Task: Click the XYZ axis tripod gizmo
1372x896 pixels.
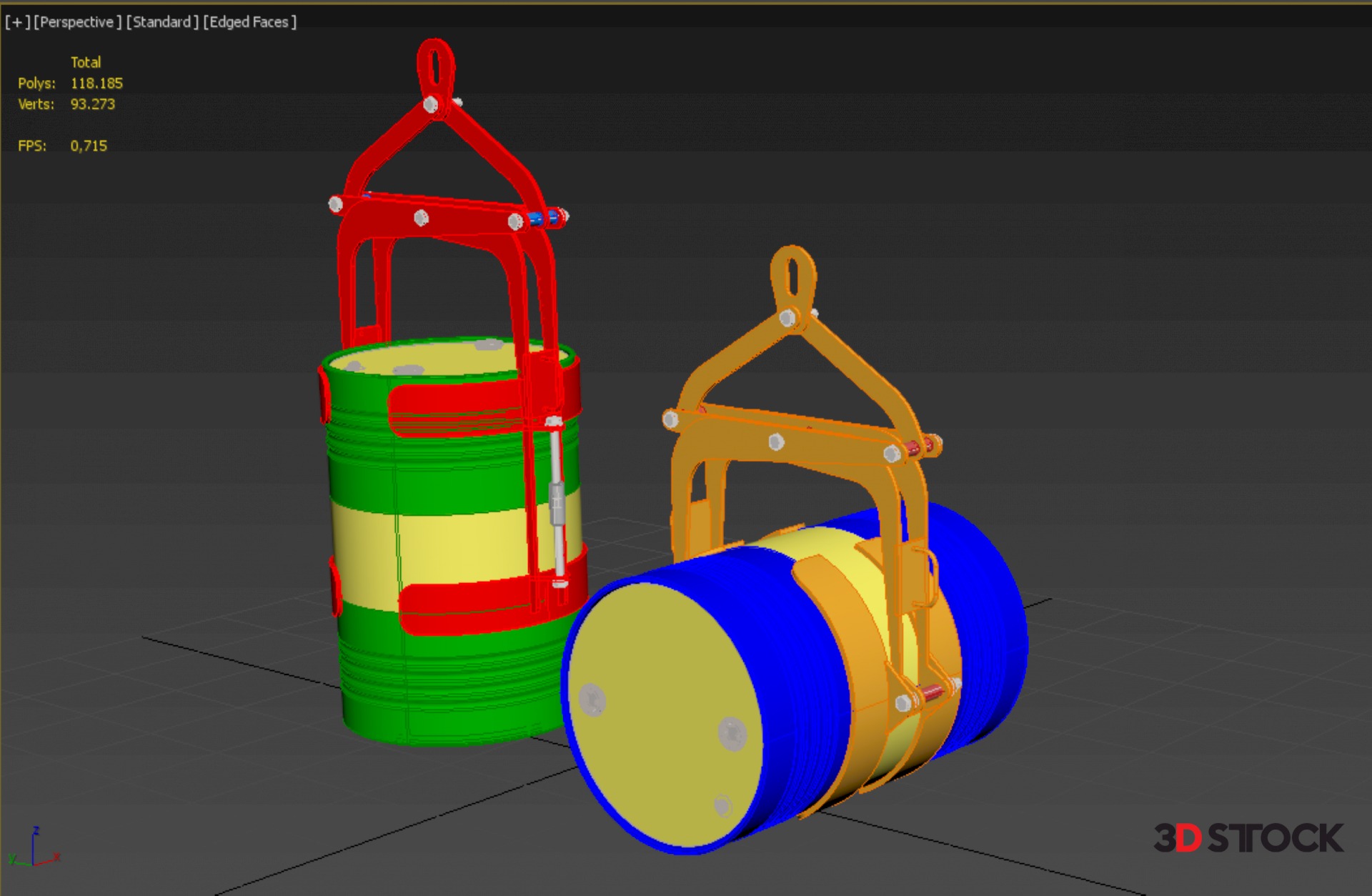Action: coord(34,849)
